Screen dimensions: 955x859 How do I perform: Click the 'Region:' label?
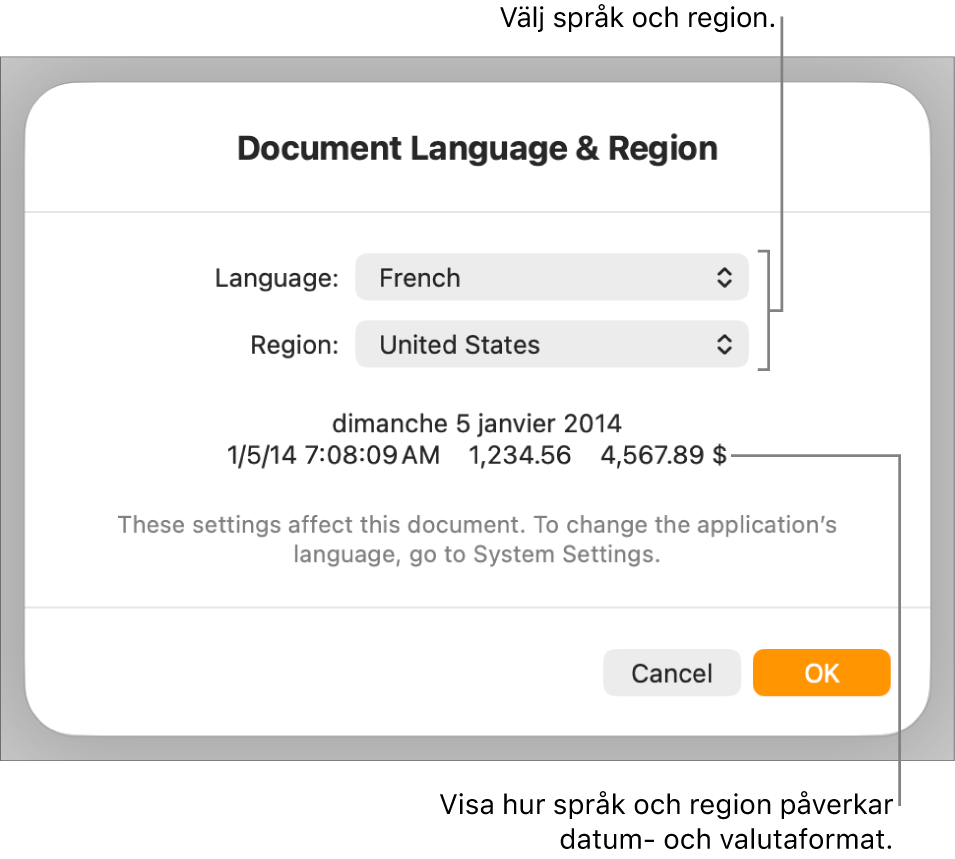click(294, 345)
